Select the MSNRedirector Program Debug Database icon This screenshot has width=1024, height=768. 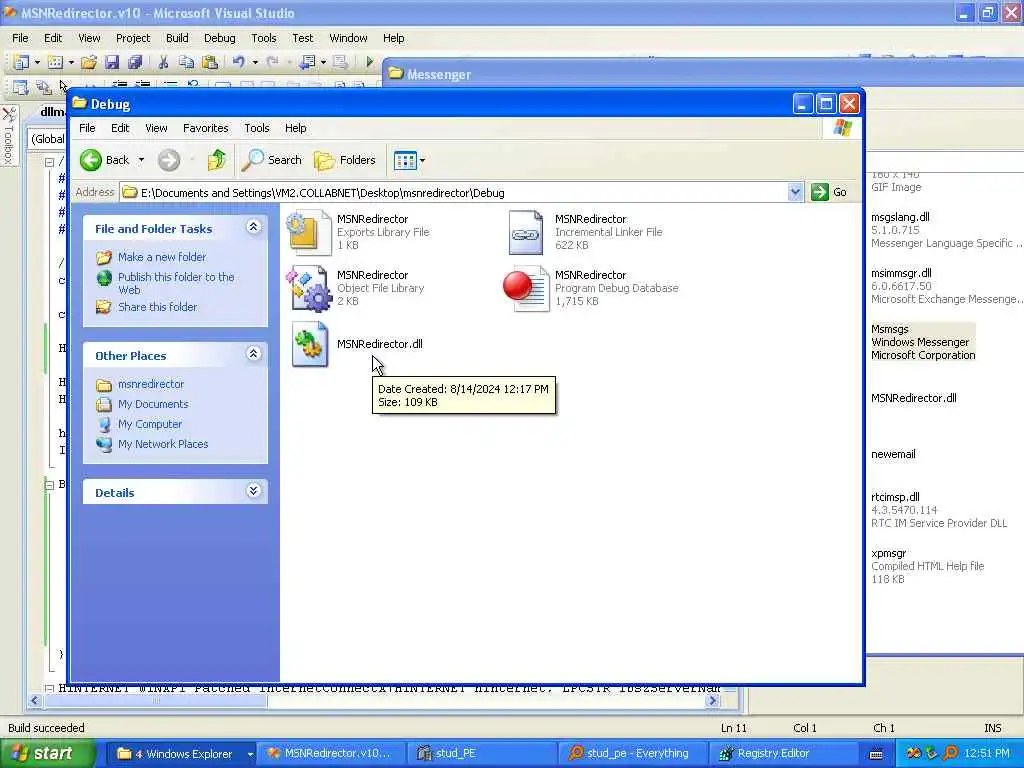click(x=526, y=288)
